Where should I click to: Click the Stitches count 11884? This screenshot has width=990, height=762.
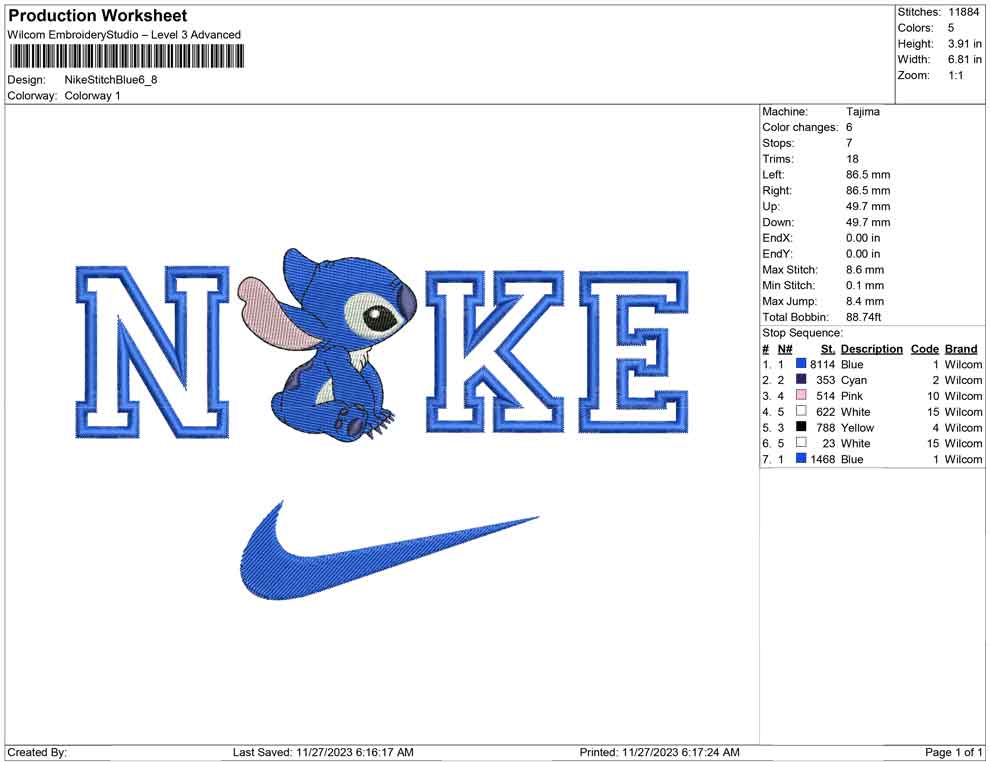click(x=963, y=12)
